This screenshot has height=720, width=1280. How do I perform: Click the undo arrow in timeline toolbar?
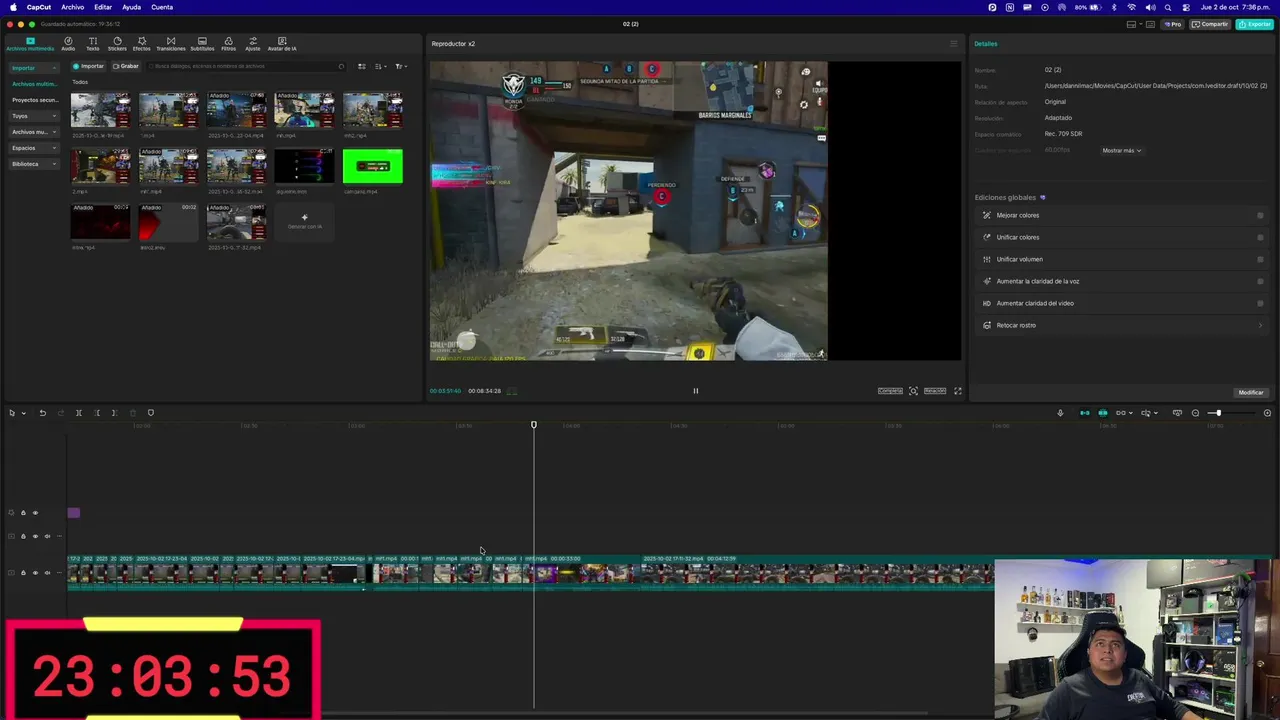[x=42, y=413]
